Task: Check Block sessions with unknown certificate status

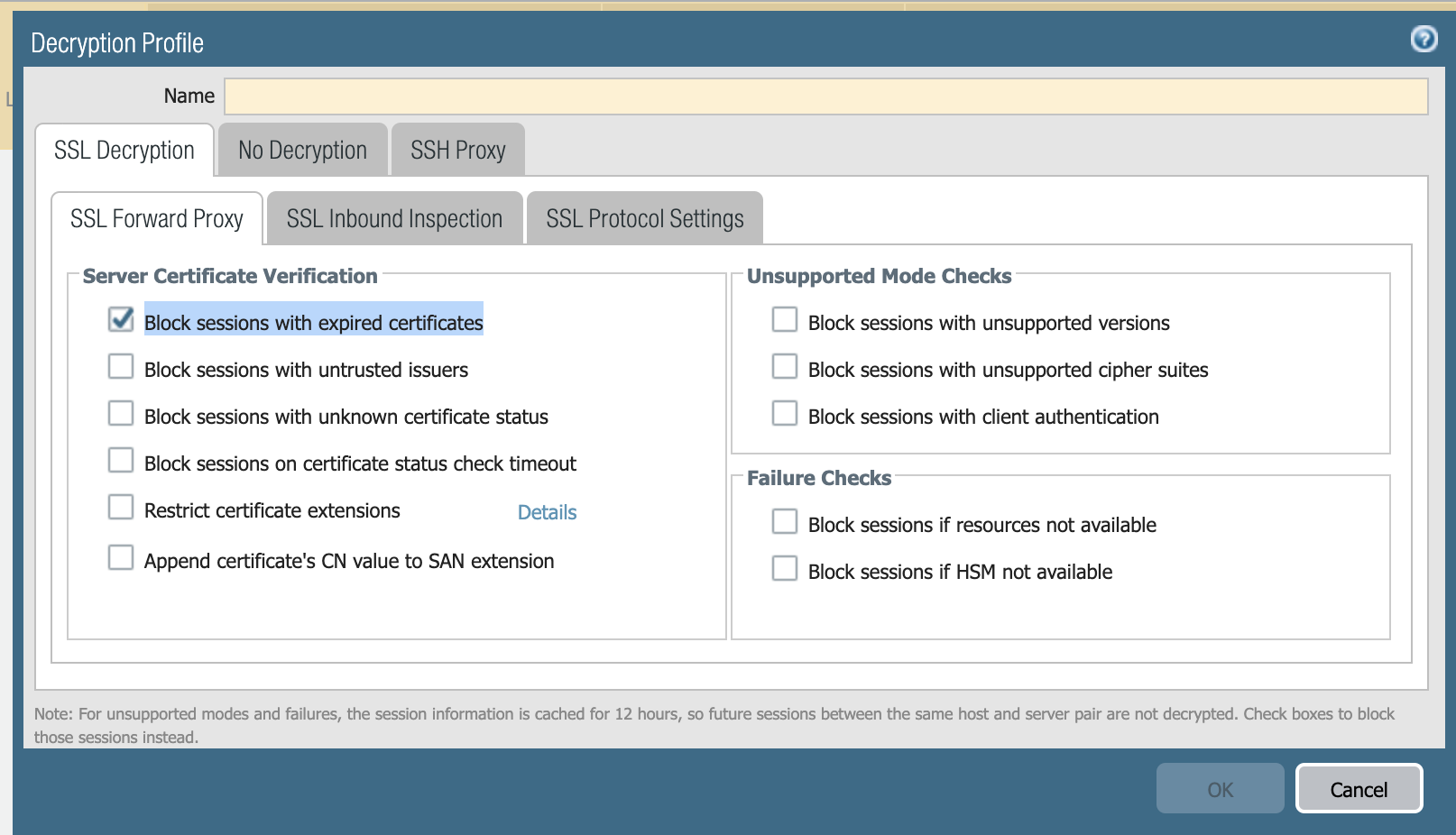Action: coord(121,413)
